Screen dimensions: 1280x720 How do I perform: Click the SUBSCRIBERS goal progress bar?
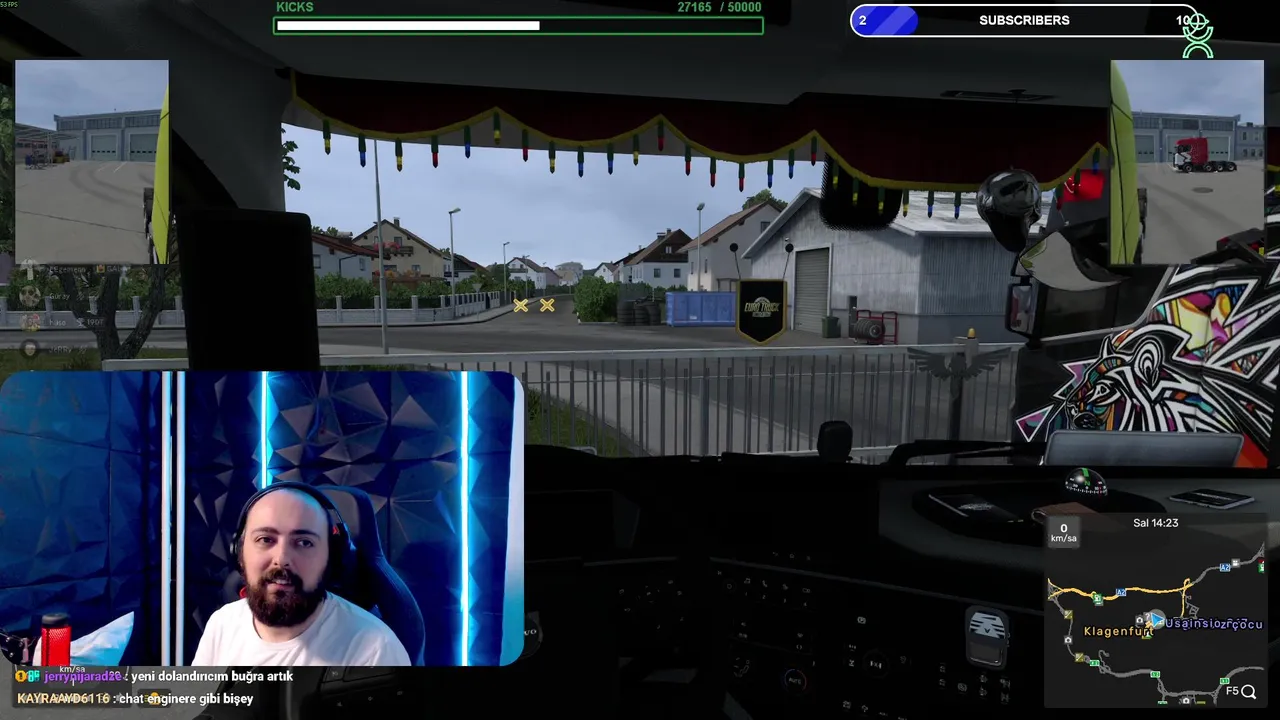pos(1024,20)
